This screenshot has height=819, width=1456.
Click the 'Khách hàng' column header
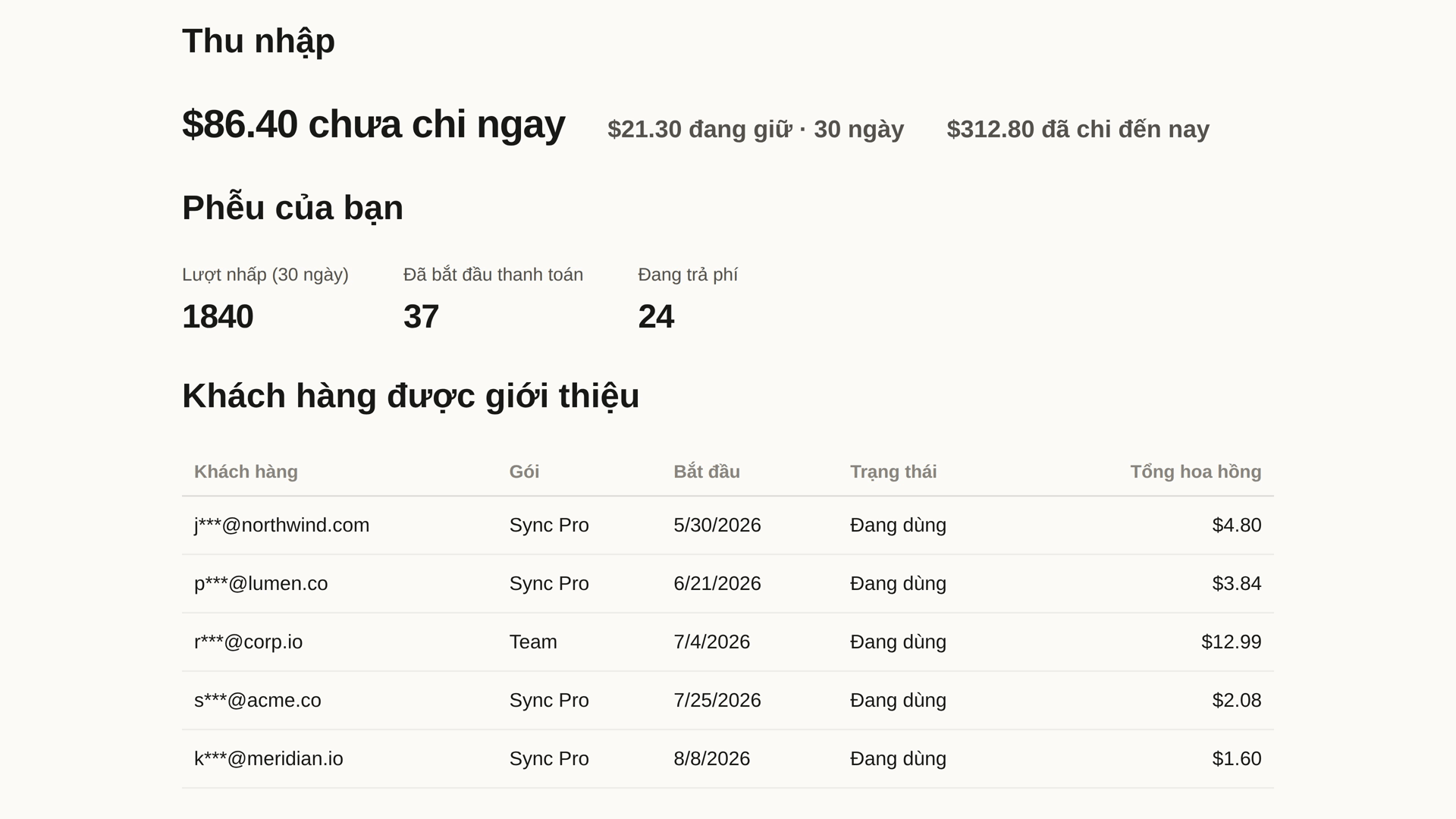[x=246, y=472]
